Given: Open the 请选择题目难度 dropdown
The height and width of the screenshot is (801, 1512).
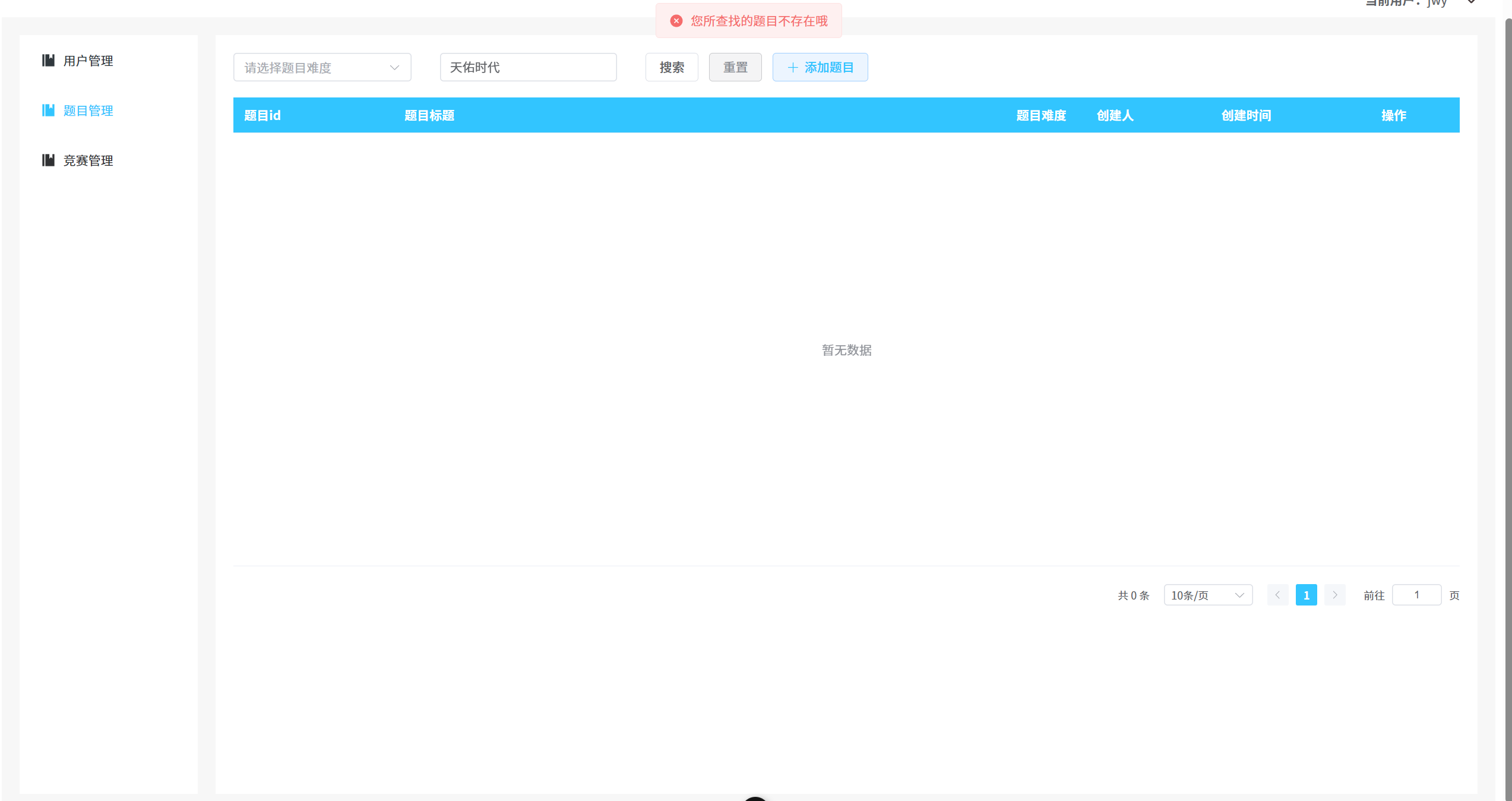Looking at the screenshot, I should (x=322, y=67).
